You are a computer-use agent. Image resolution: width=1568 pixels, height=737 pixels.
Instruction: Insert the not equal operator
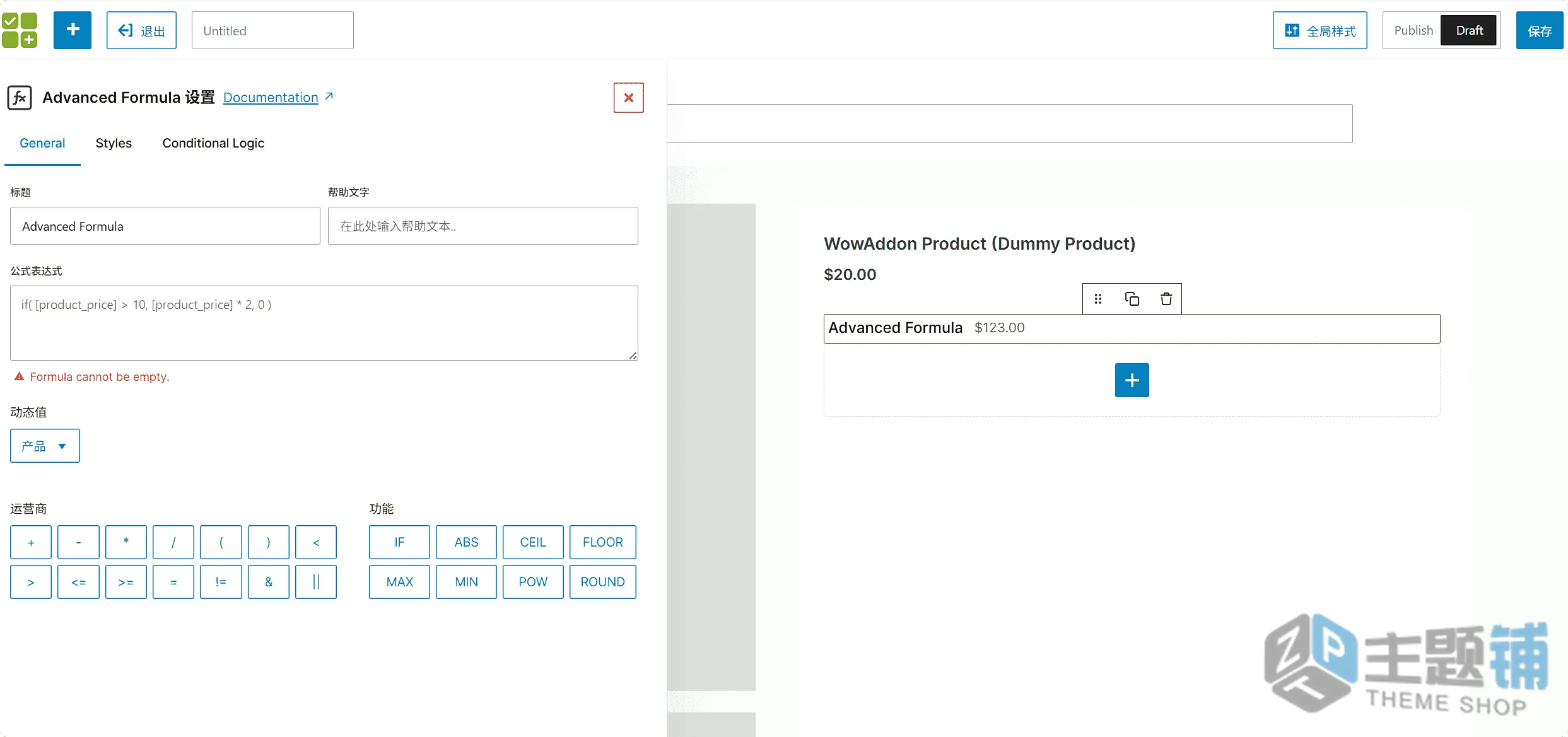pos(221,582)
